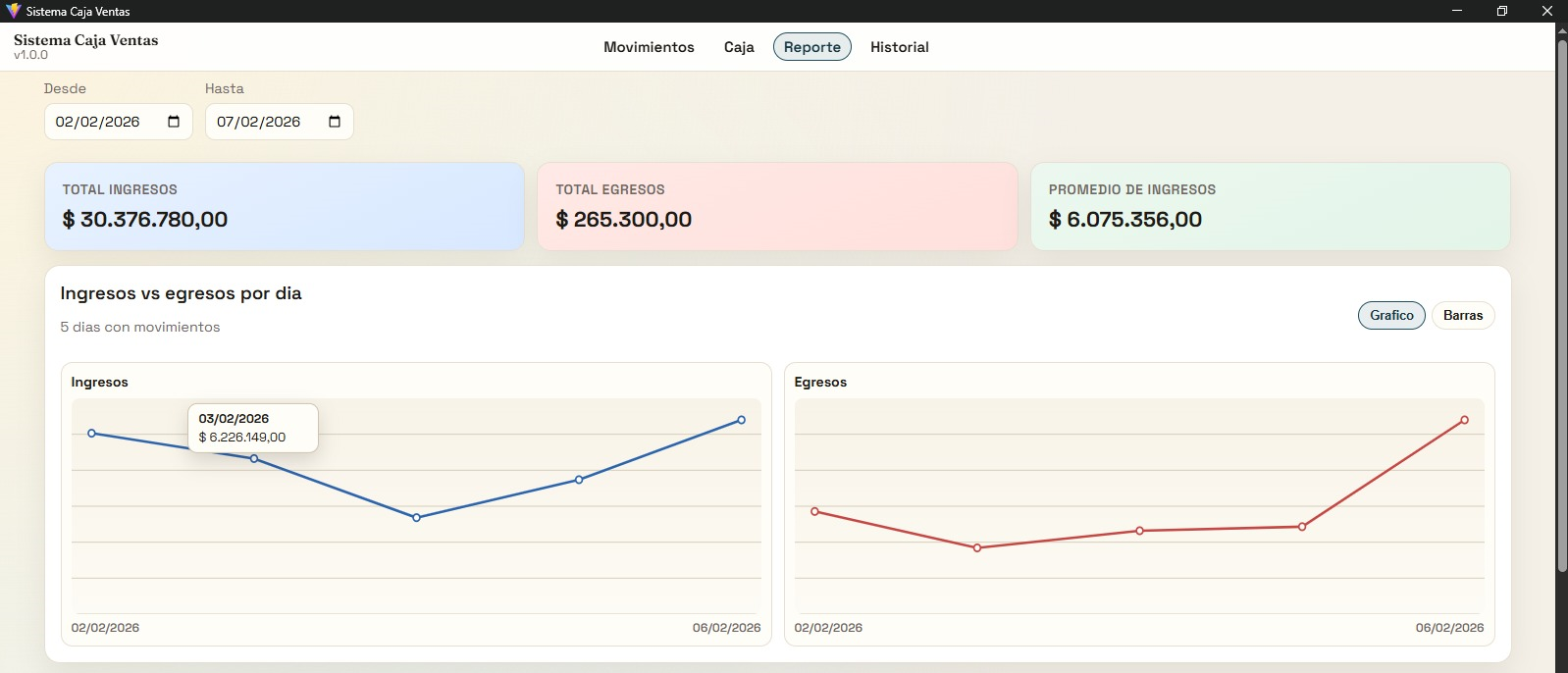Open the Hasta date calendar picker icon
1568x673 pixels.
pyautogui.click(x=335, y=122)
